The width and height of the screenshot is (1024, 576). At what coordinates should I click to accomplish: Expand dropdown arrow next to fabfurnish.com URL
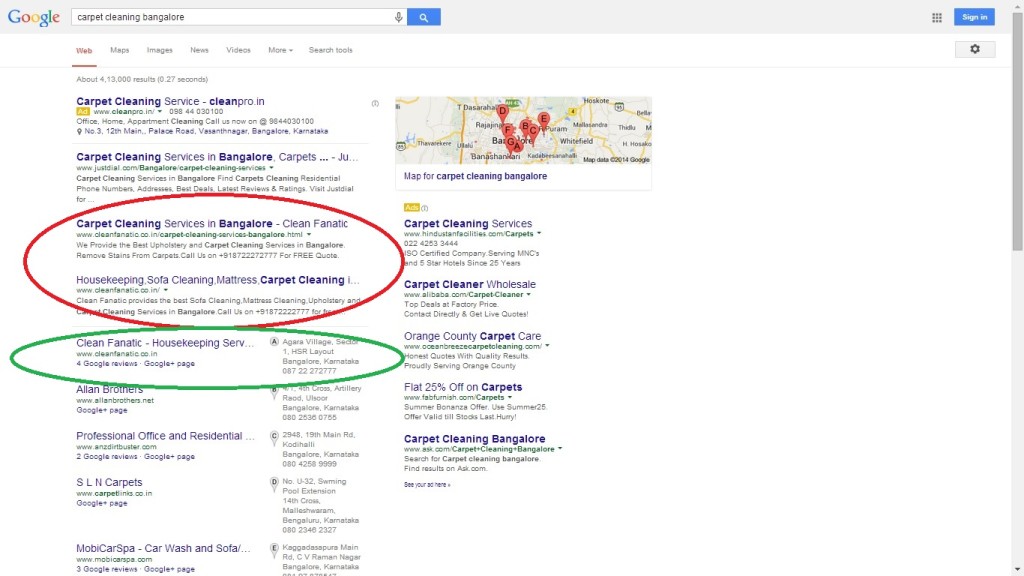(510, 397)
